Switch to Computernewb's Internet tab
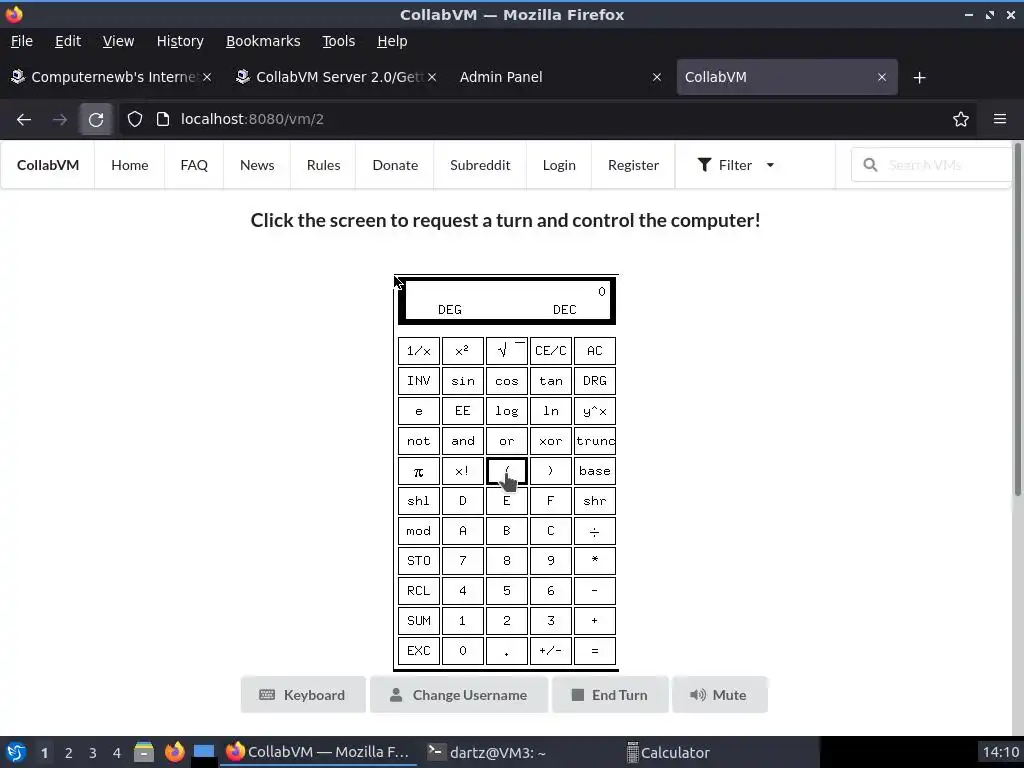The image size is (1024, 768). click(112, 77)
